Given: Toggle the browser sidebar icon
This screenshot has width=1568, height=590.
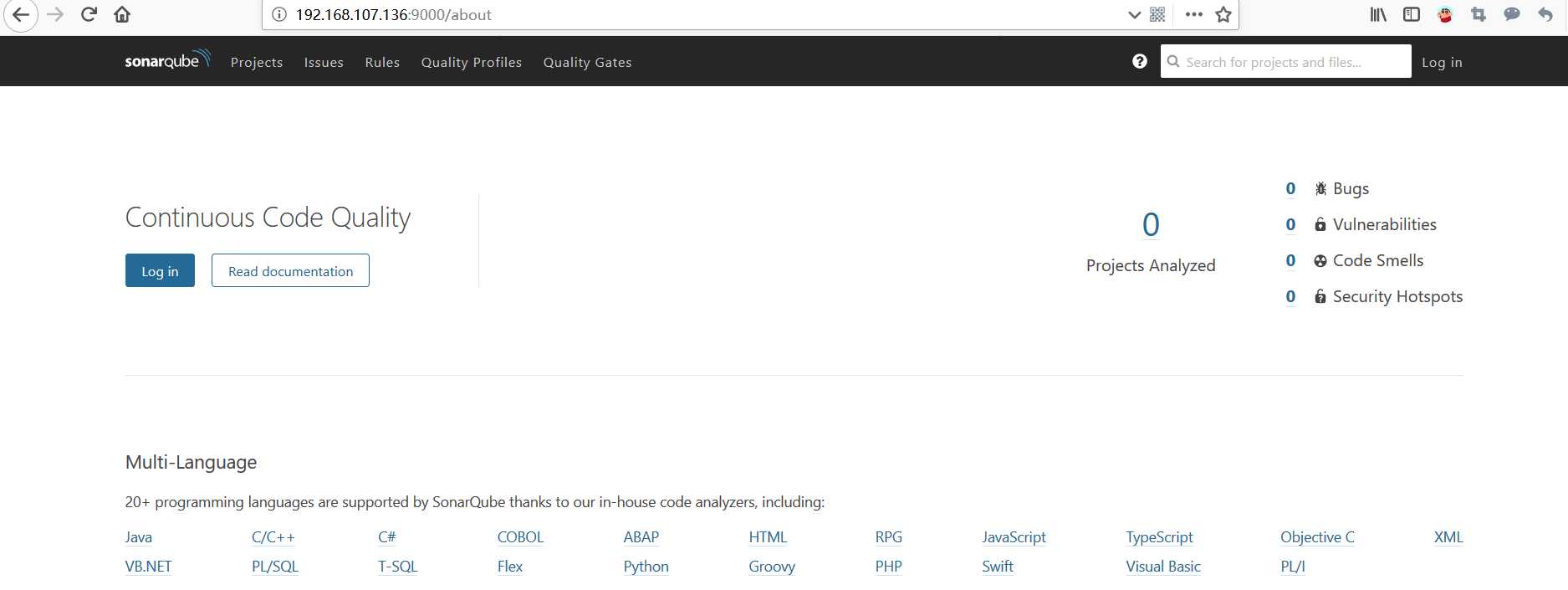Looking at the screenshot, I should (1412, 14).
